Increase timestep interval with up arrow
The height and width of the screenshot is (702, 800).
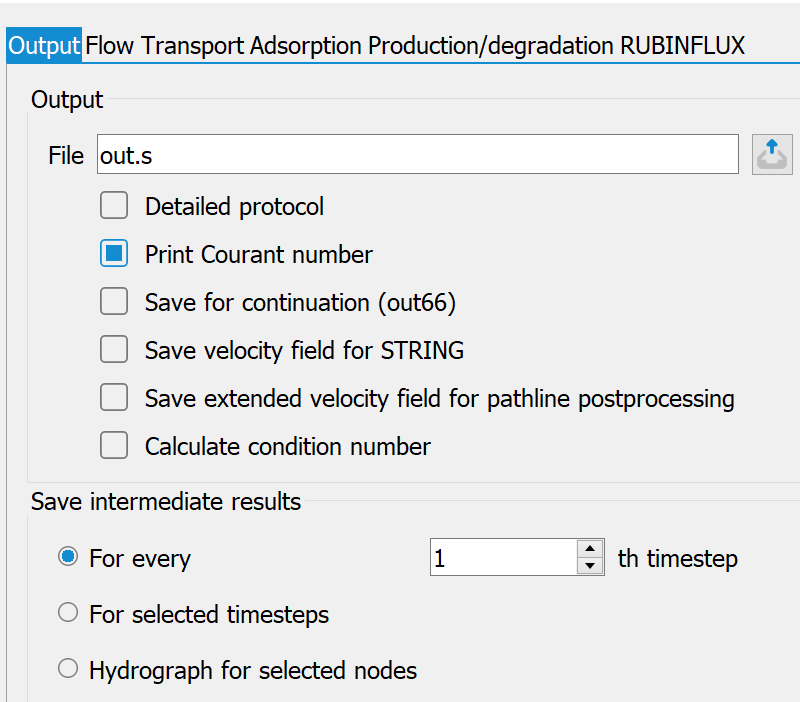(x=590, y=548)
